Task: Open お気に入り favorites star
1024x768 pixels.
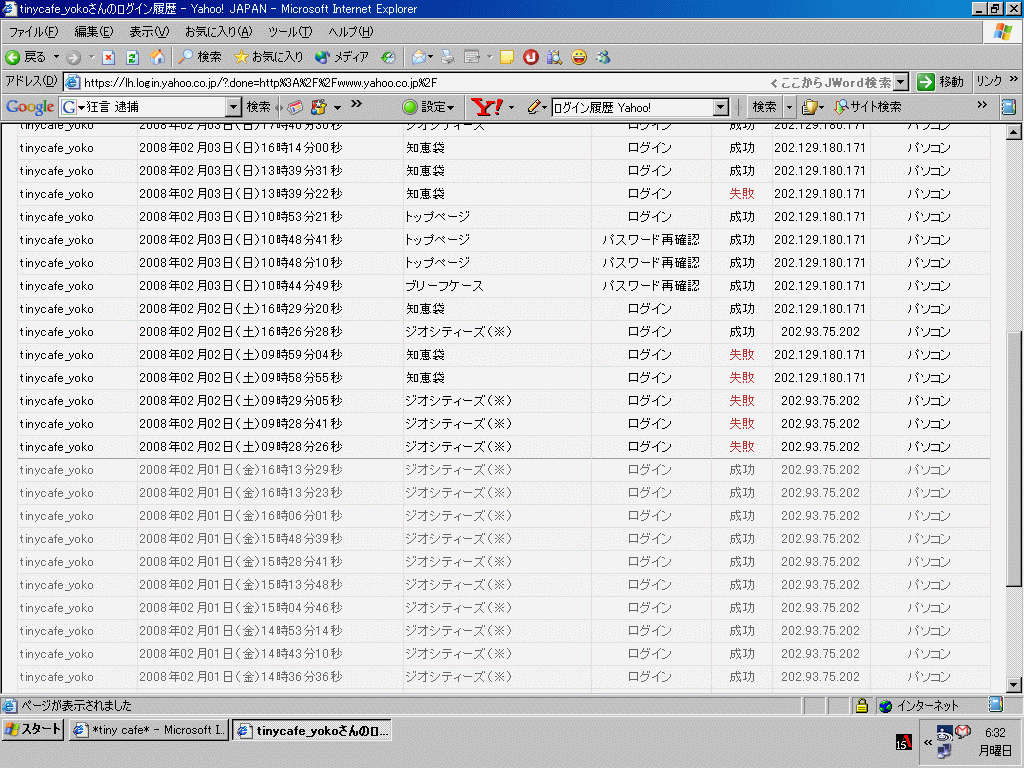Action: 268,57
